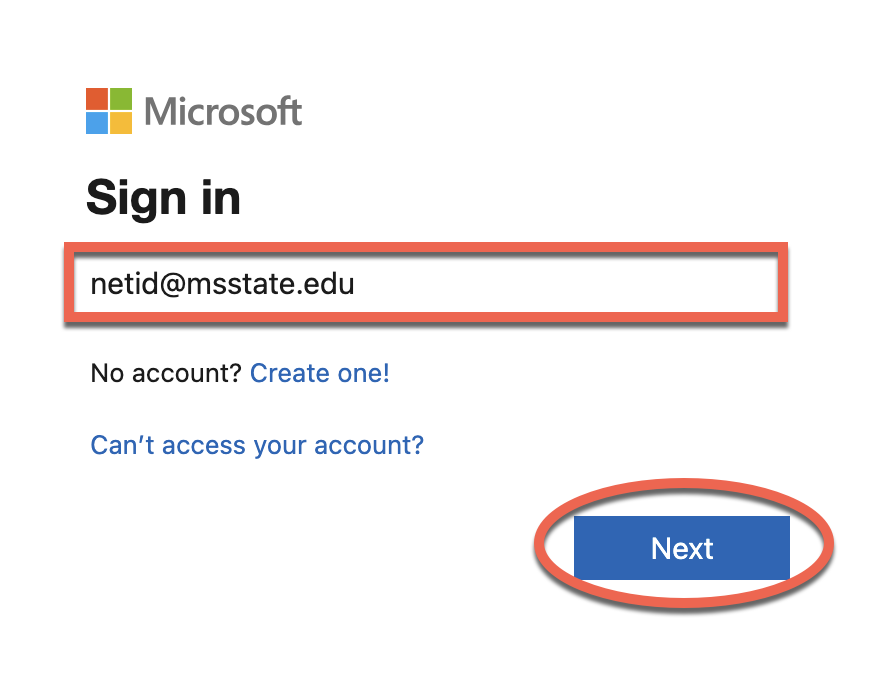Click the green square in Microsoft logo
The image size is (876, 674).
pos(121,98)
